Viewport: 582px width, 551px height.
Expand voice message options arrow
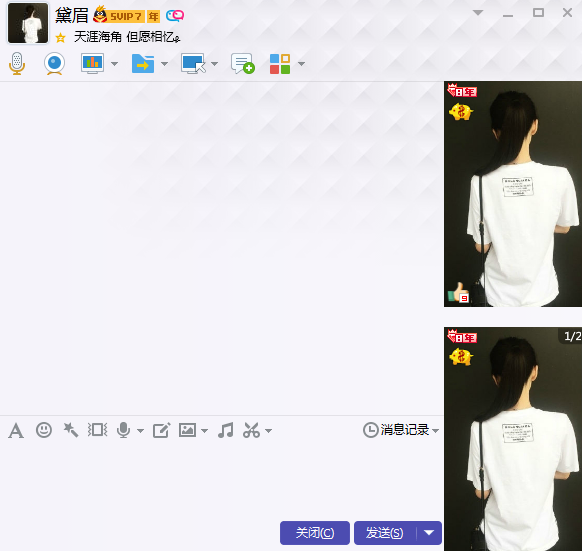pos(140,431)
